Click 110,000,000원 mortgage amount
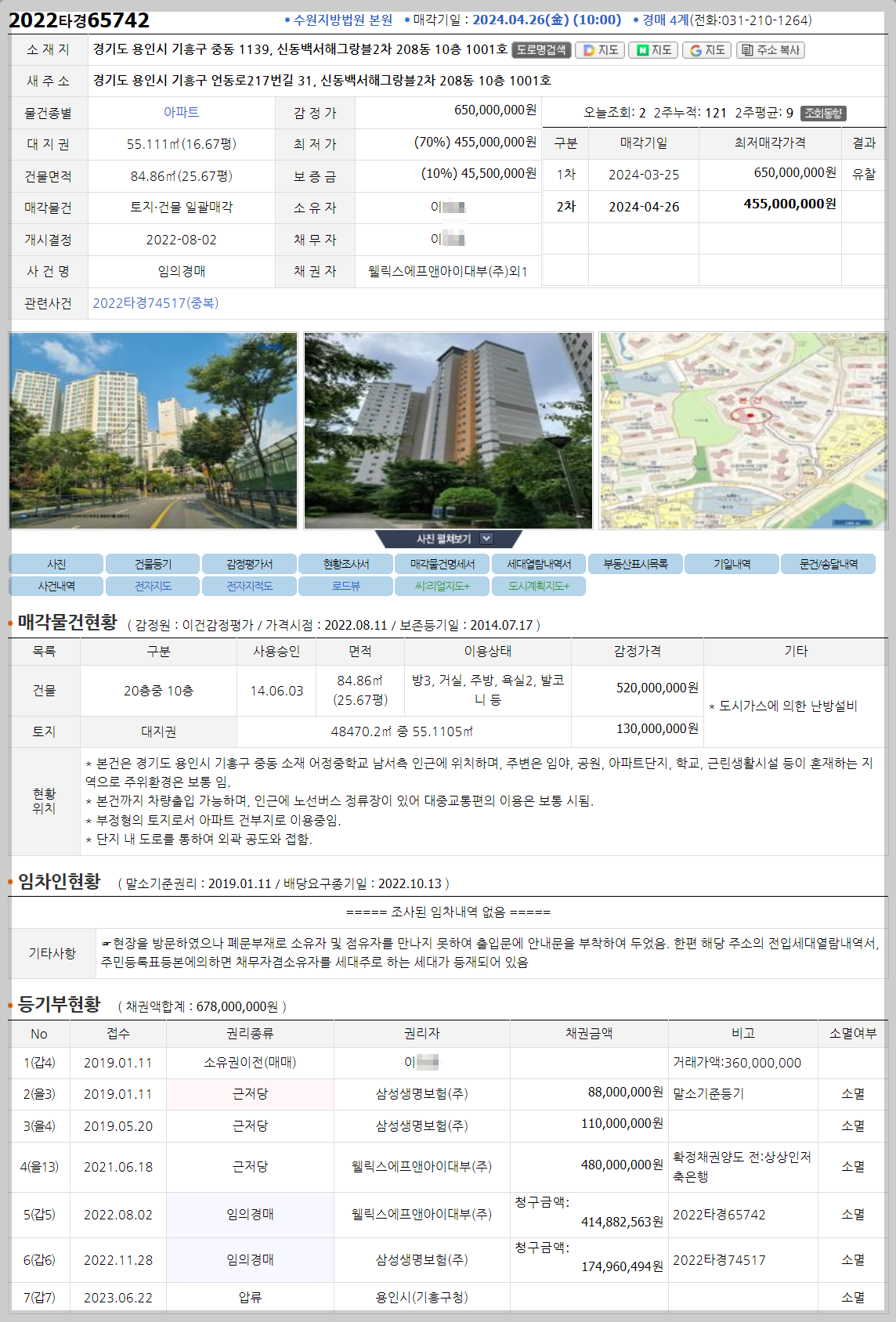The width and height of the screenshot is (896, 1322). [x=622, y=1123]
